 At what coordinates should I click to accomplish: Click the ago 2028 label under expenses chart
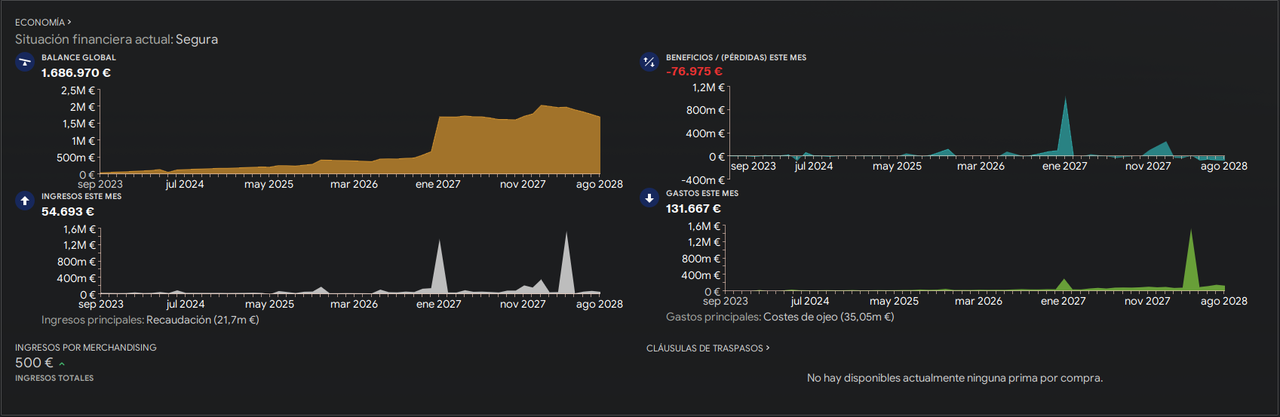[1222, 300]
